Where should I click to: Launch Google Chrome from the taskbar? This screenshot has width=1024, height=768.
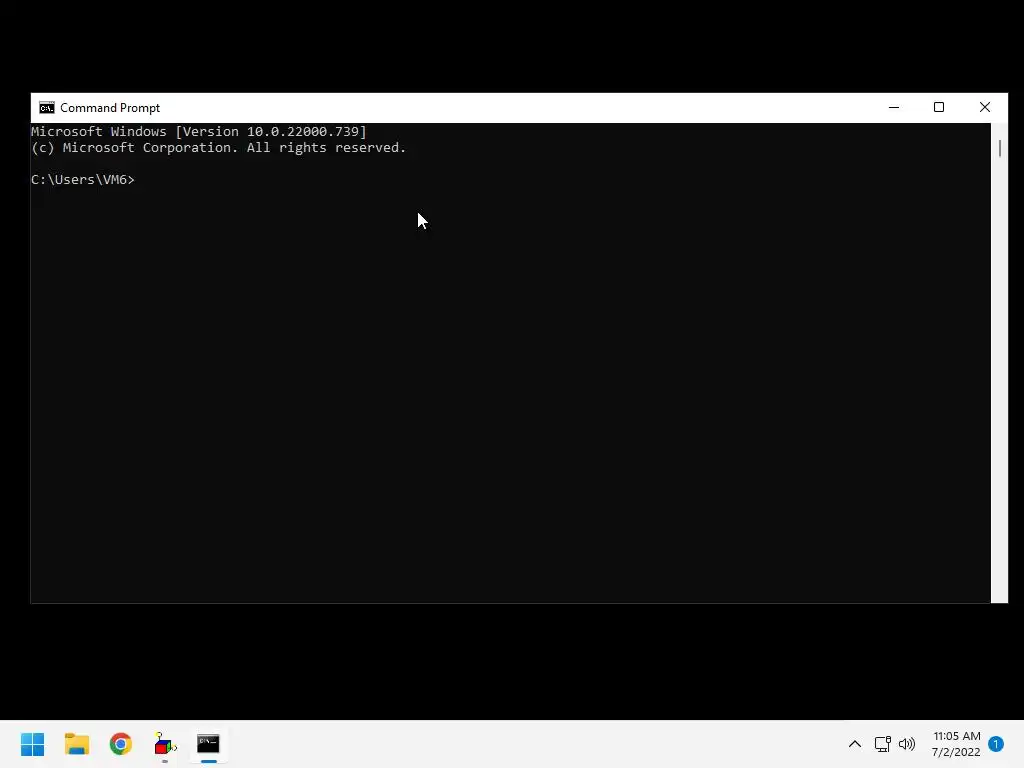coord(121,744)
